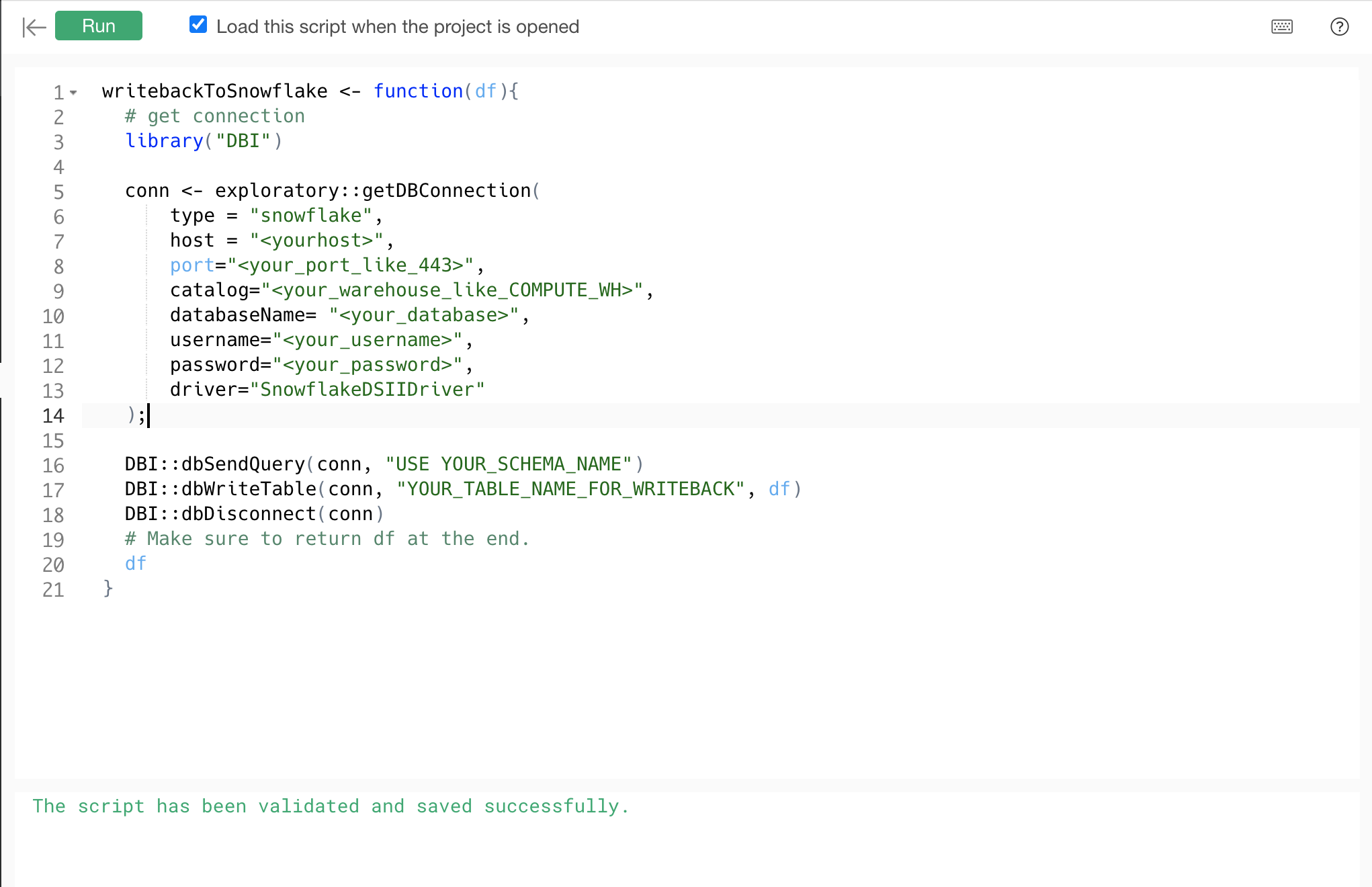Click the Load this script label text
The image size is (1372, 887).
(x=398, y=27)
